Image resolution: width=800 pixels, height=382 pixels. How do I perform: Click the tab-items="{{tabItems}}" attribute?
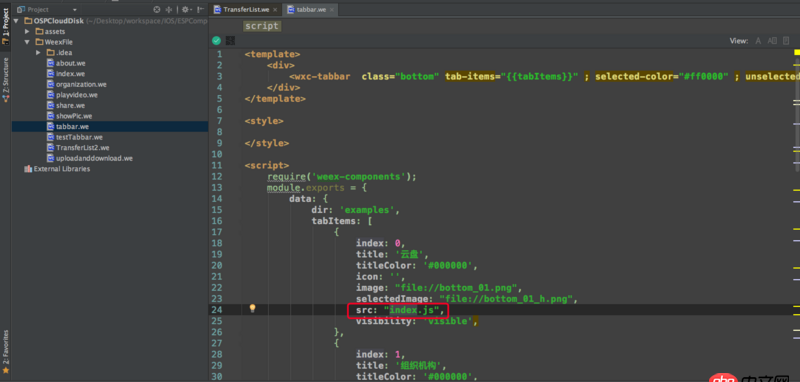[x=512, y=77]
